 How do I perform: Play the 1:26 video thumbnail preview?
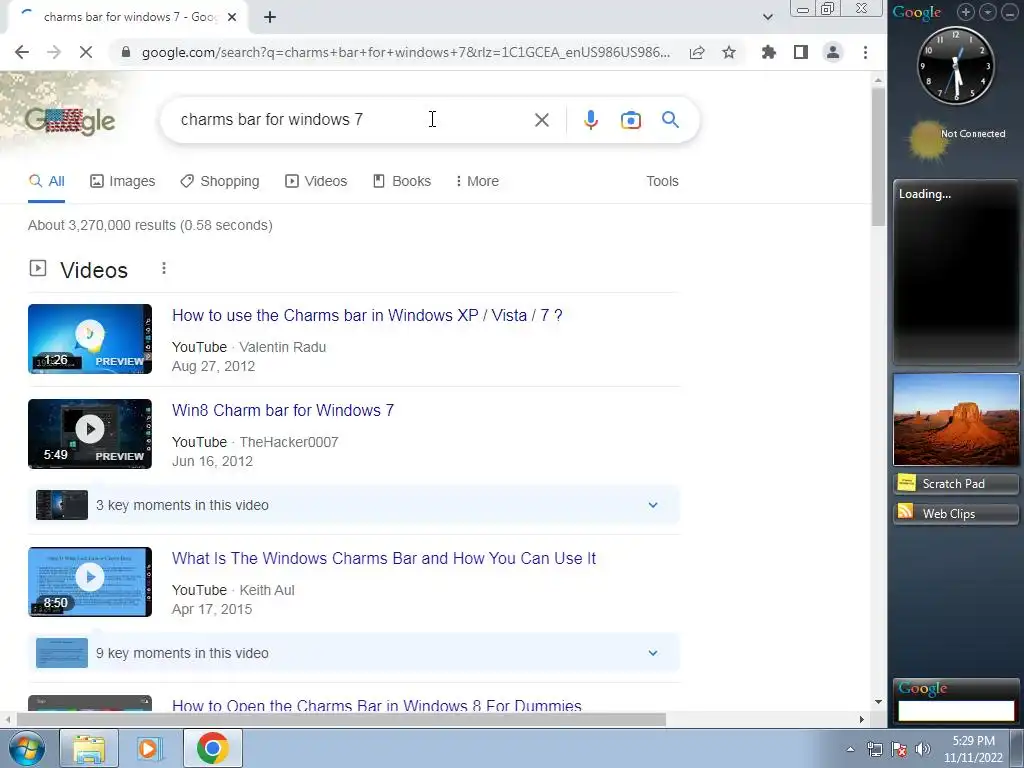click(90, 339)
